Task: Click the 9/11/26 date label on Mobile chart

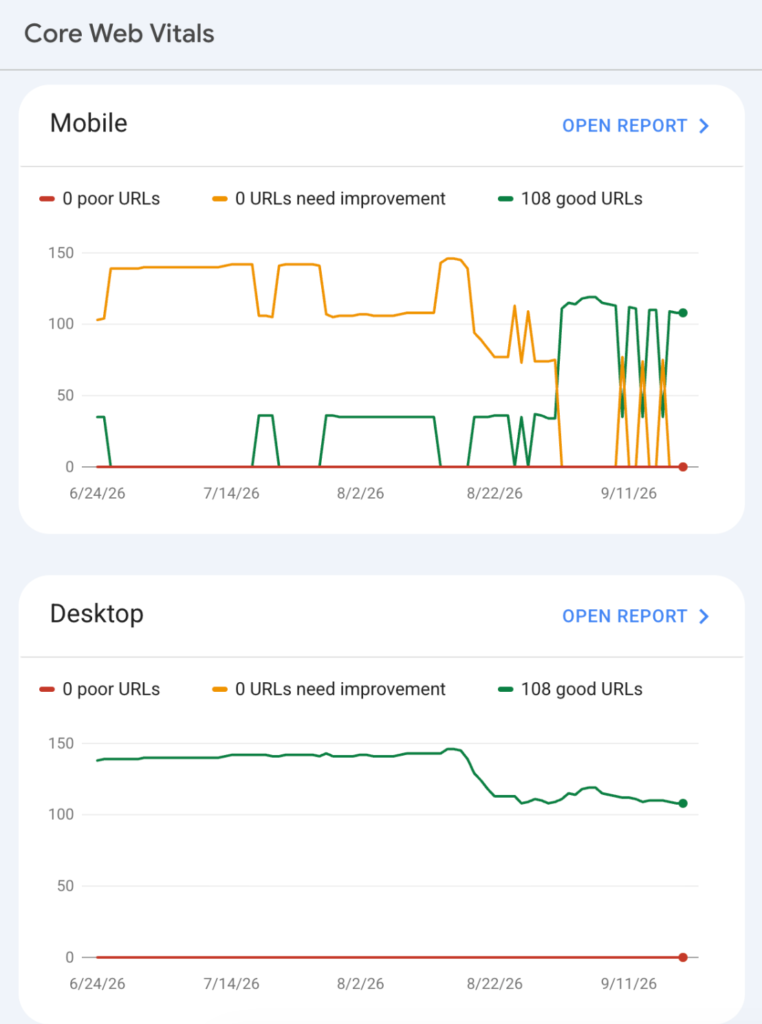Action: (x=629, y=493)
